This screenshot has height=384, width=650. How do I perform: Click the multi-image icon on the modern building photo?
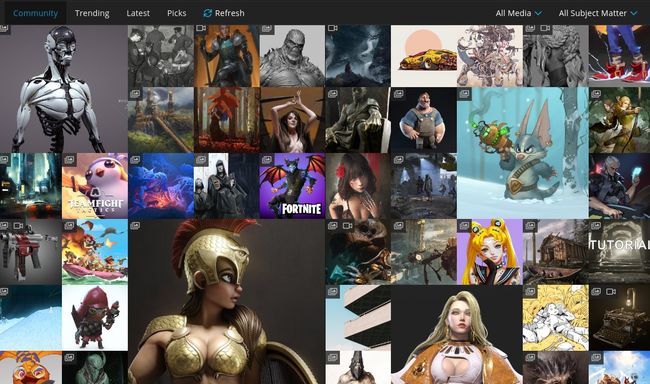coord(332,292)
